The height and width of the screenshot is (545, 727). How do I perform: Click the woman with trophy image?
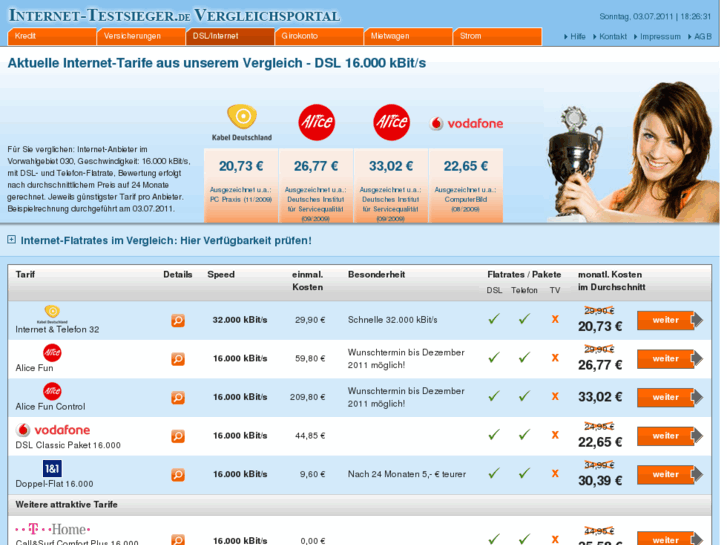[x=631, y=151]
